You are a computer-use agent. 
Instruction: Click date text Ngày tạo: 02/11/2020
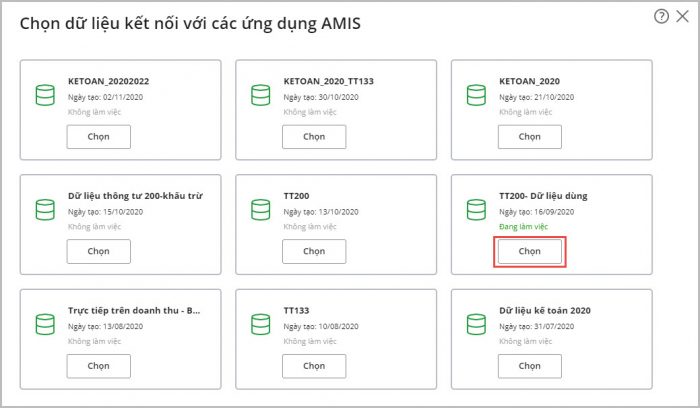tap(105, 97)
